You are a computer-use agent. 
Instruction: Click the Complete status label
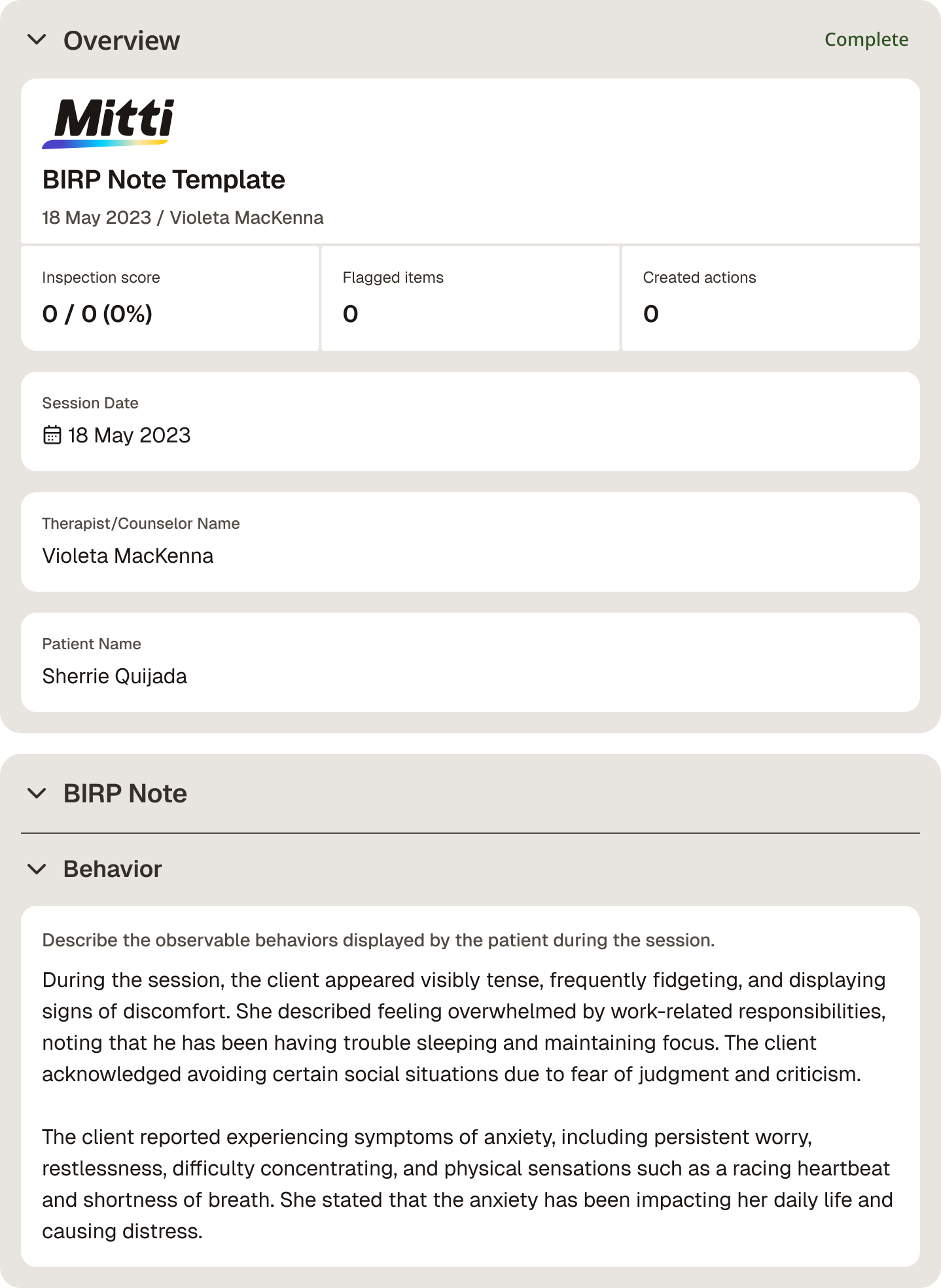866,40
